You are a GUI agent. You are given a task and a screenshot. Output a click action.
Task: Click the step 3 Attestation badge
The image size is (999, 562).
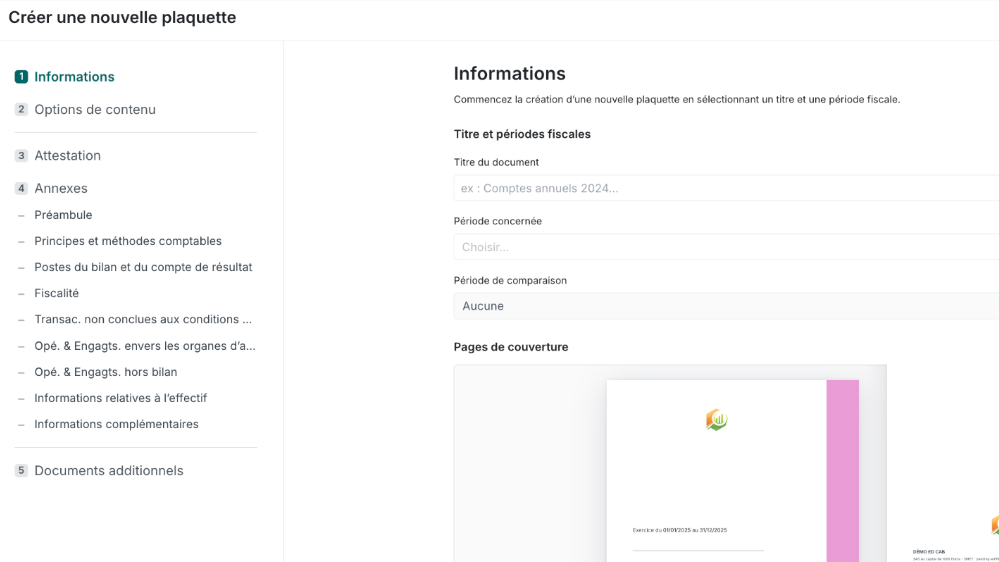pyautogui.click(x=21, y=156)
